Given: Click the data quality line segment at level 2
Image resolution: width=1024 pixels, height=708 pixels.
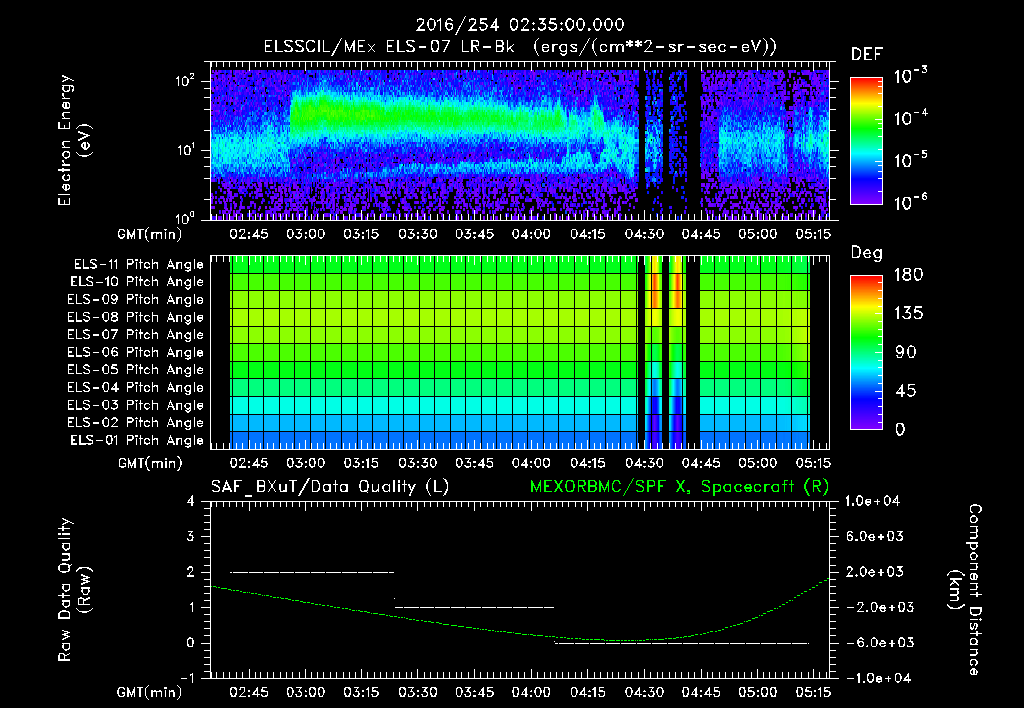Looking at the screenshot, I should tap(312, 572).
